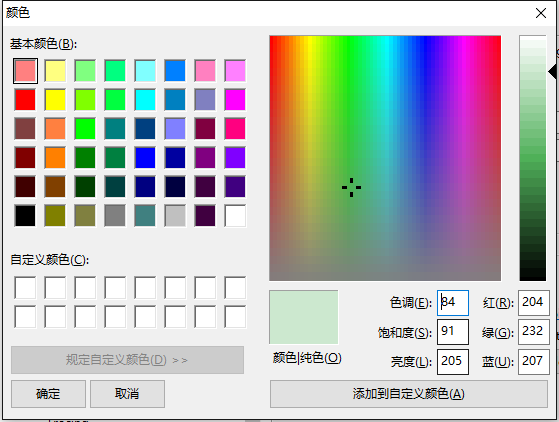Click the luminosity slider arrow marker
Screen dimensions: 559x422
pyautogui.click(x=552, y=72)
